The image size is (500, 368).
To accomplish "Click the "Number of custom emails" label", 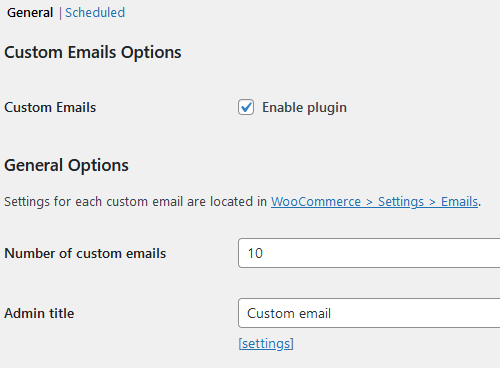I will [x=85, y=253].
